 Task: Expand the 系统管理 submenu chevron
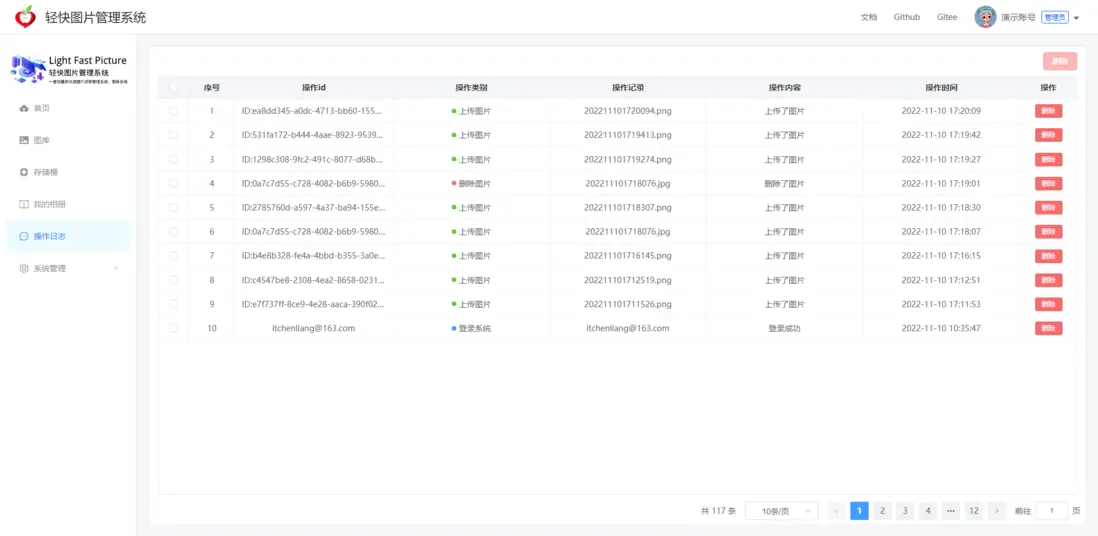(116, 268)
